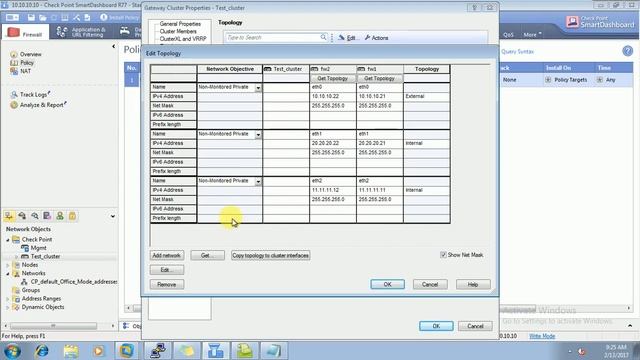Select the Services objects tab icon
The height and width of the screenshot is (360, 640).
pos(22,216)
